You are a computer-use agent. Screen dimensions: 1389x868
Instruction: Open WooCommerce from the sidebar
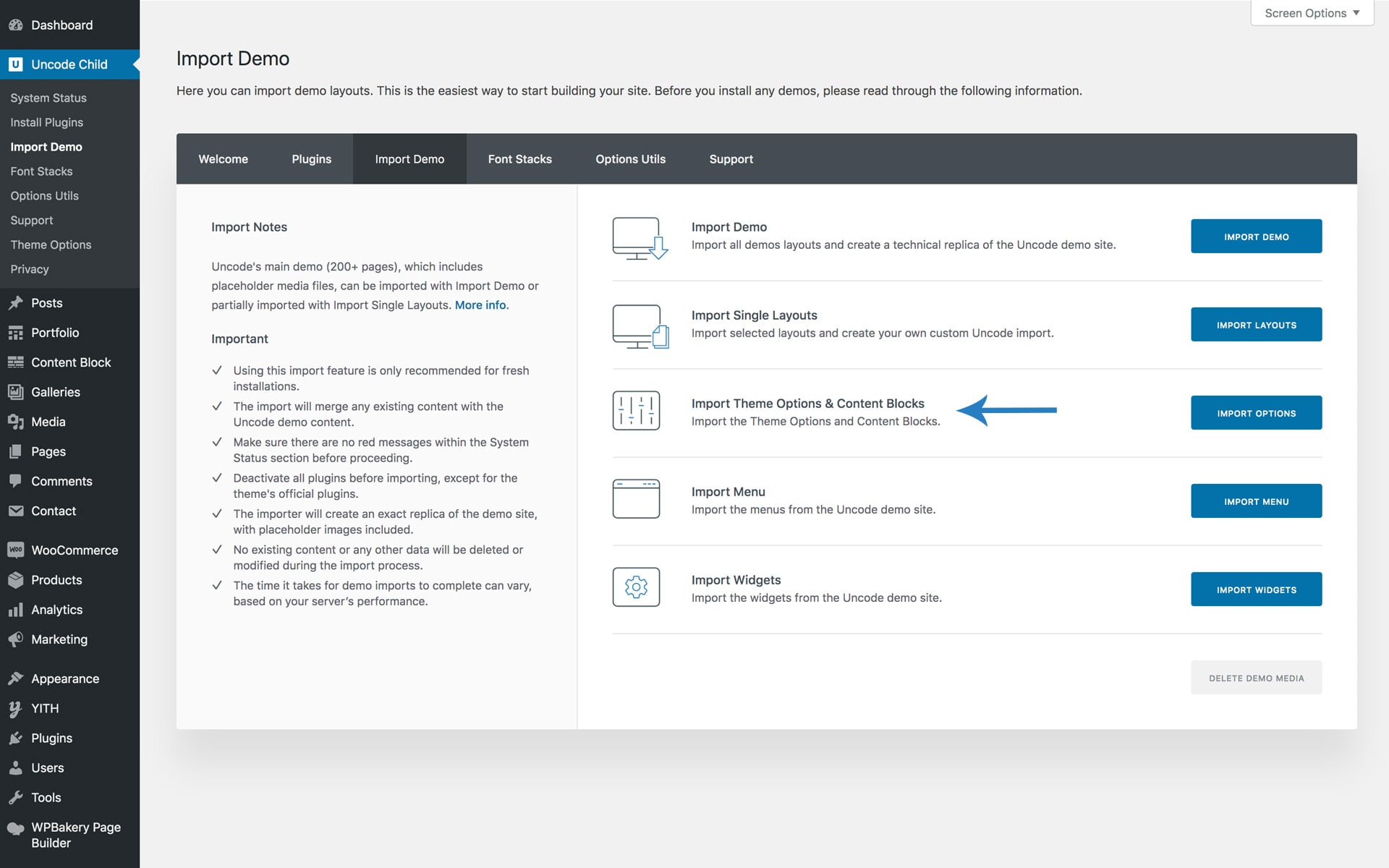[x=74, y=550]
